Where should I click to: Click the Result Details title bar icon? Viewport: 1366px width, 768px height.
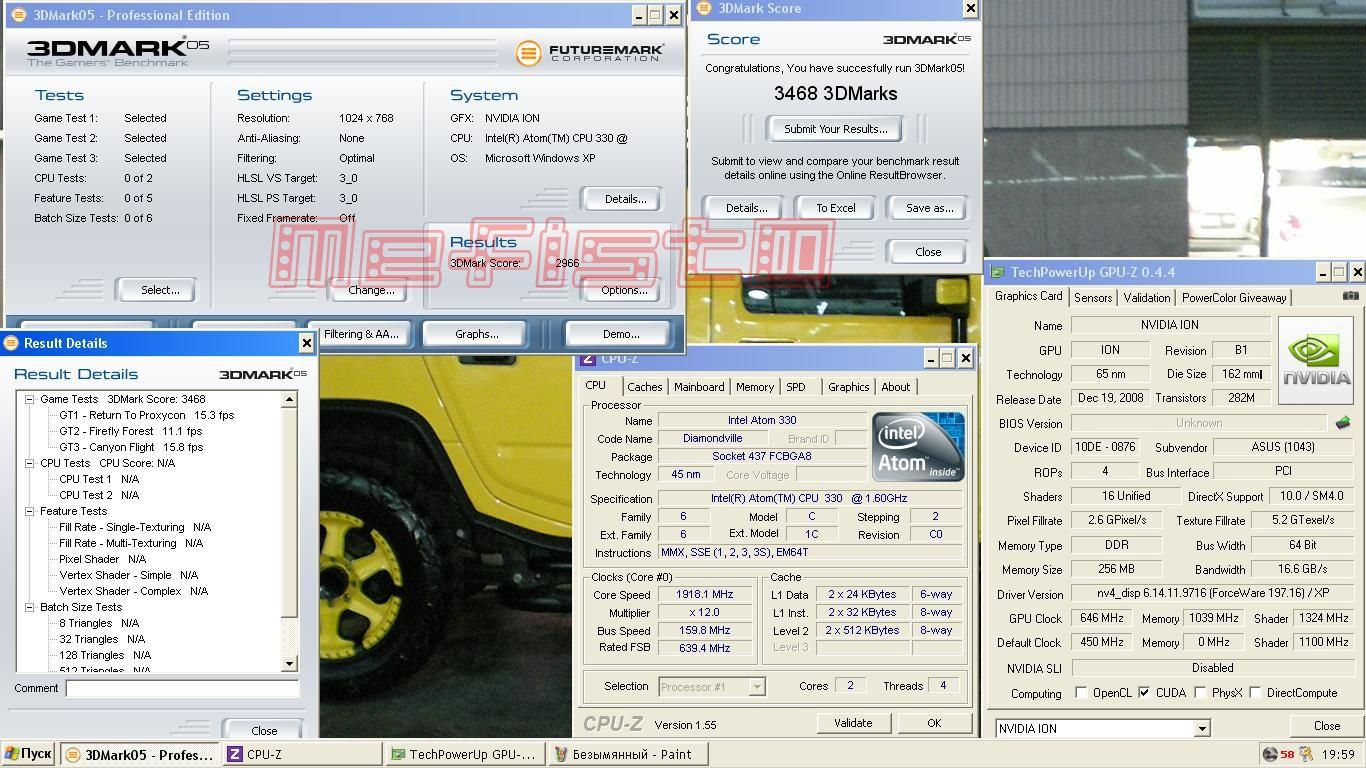coord(11,343)
